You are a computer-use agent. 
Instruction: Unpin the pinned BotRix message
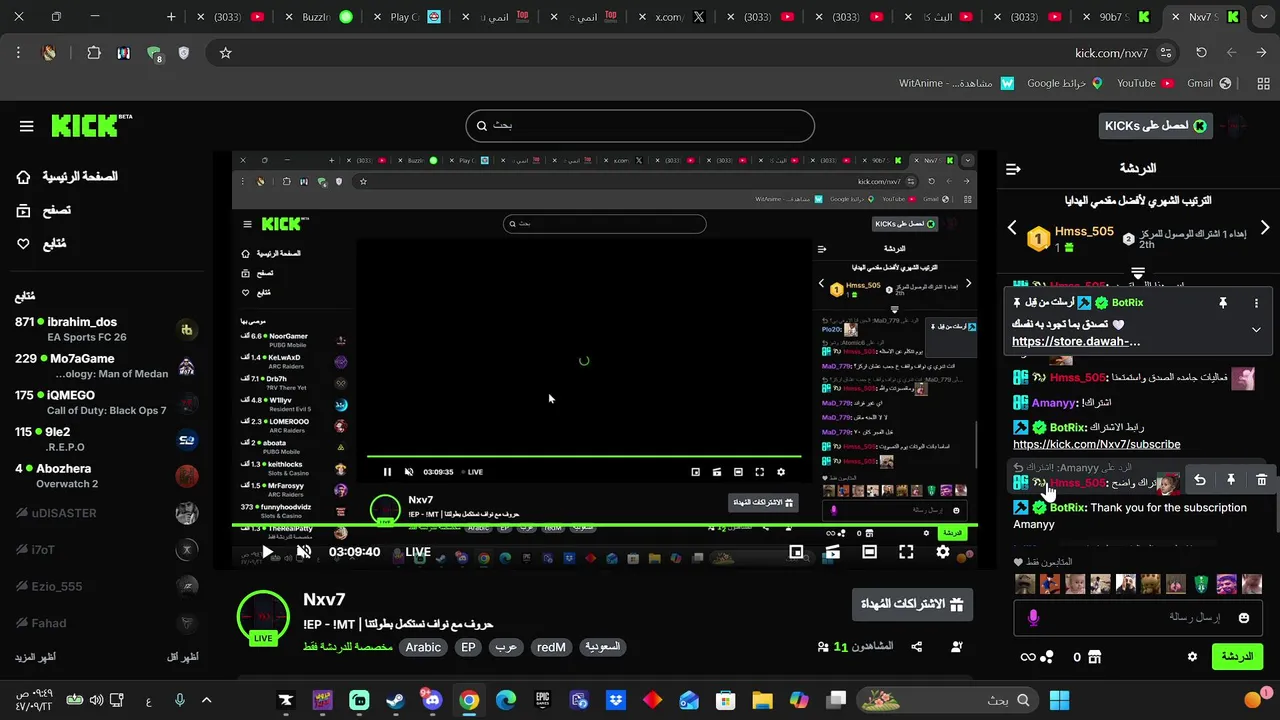tap(1223, 302)
